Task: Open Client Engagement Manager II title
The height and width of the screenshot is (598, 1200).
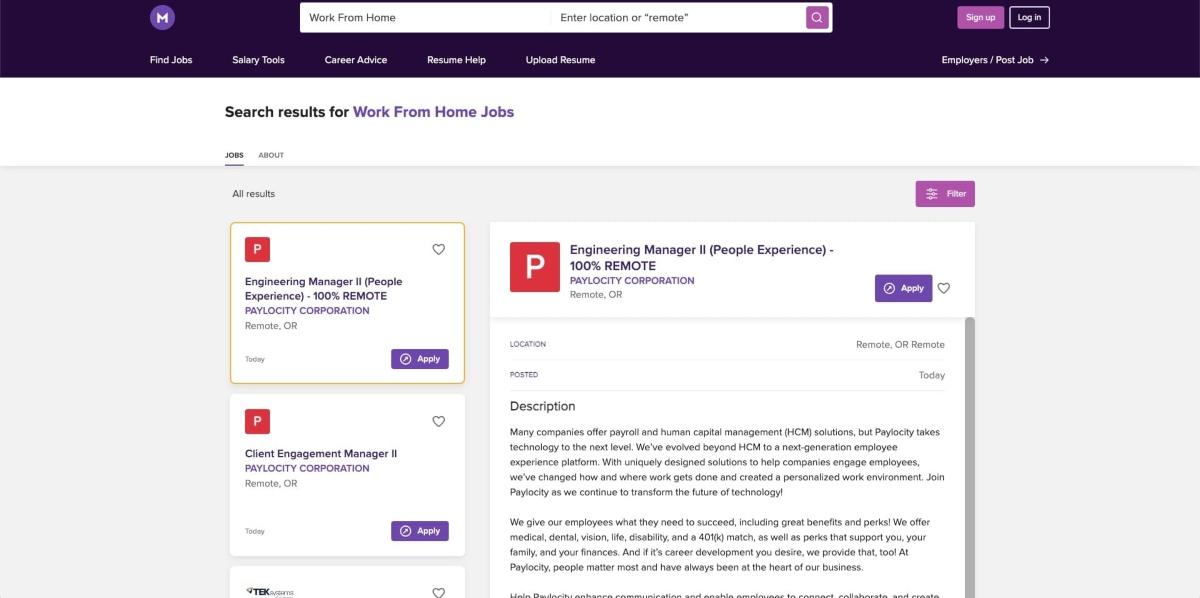Action: click(x=321, y=453)
